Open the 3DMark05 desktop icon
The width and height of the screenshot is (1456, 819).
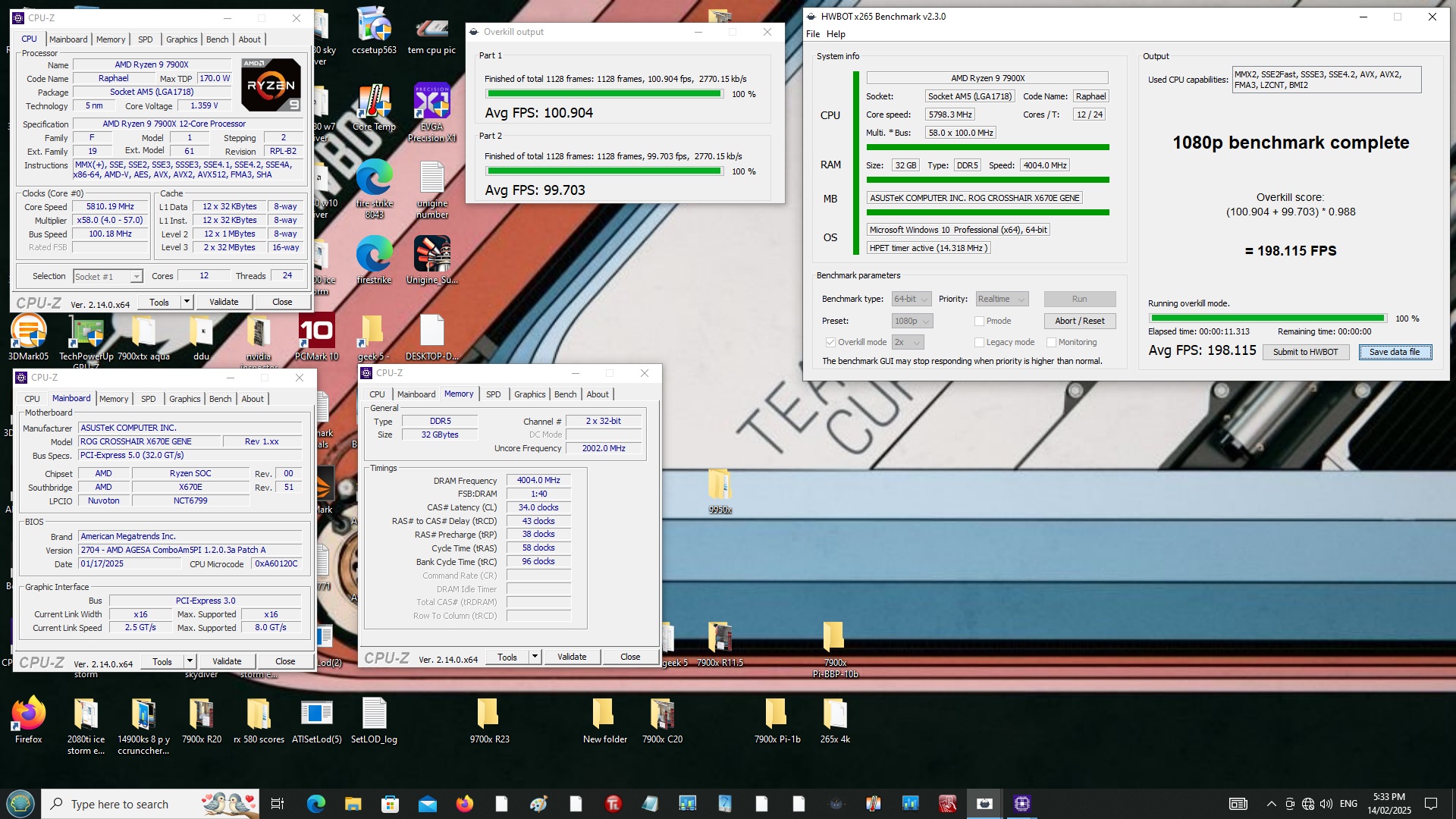28,337
